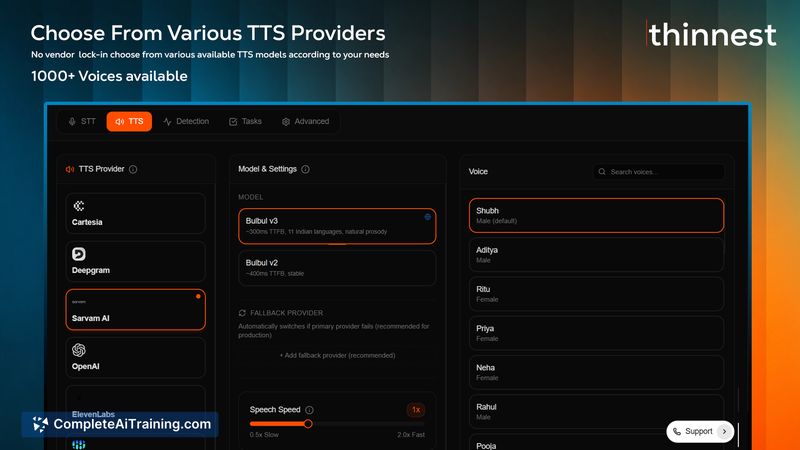Viewport: 800px width, 450px height.
Task: Pick the Rahul voice
Action: [596, 412]
